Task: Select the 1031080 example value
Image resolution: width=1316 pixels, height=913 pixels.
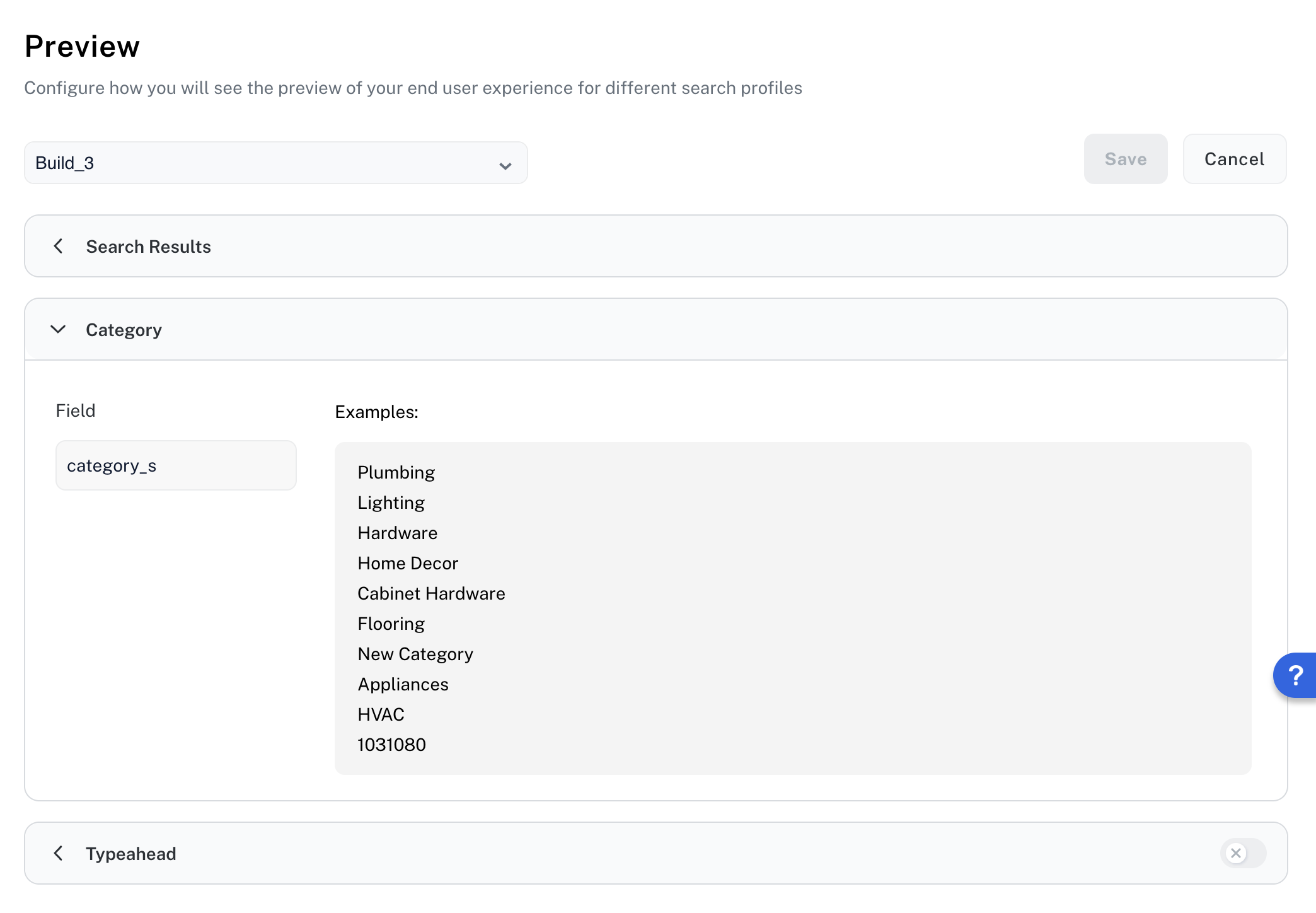Action: [x=391, y=744]
